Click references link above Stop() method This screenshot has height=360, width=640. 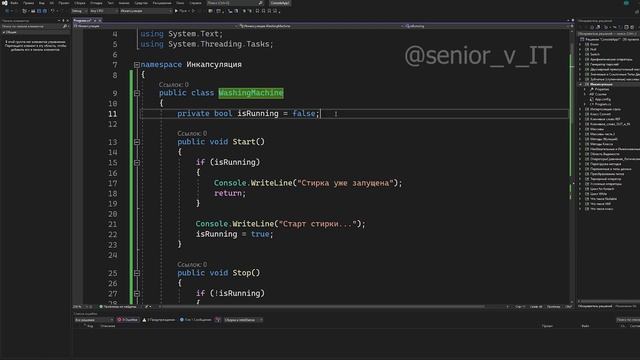click(x=192, y=264)
